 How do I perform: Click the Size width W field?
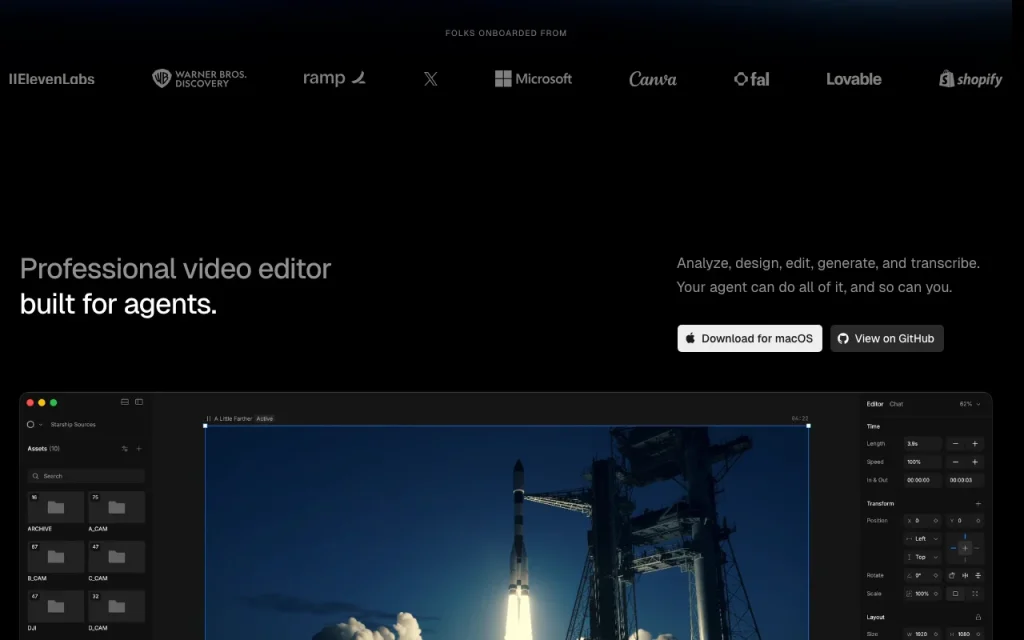click(922, 633)
